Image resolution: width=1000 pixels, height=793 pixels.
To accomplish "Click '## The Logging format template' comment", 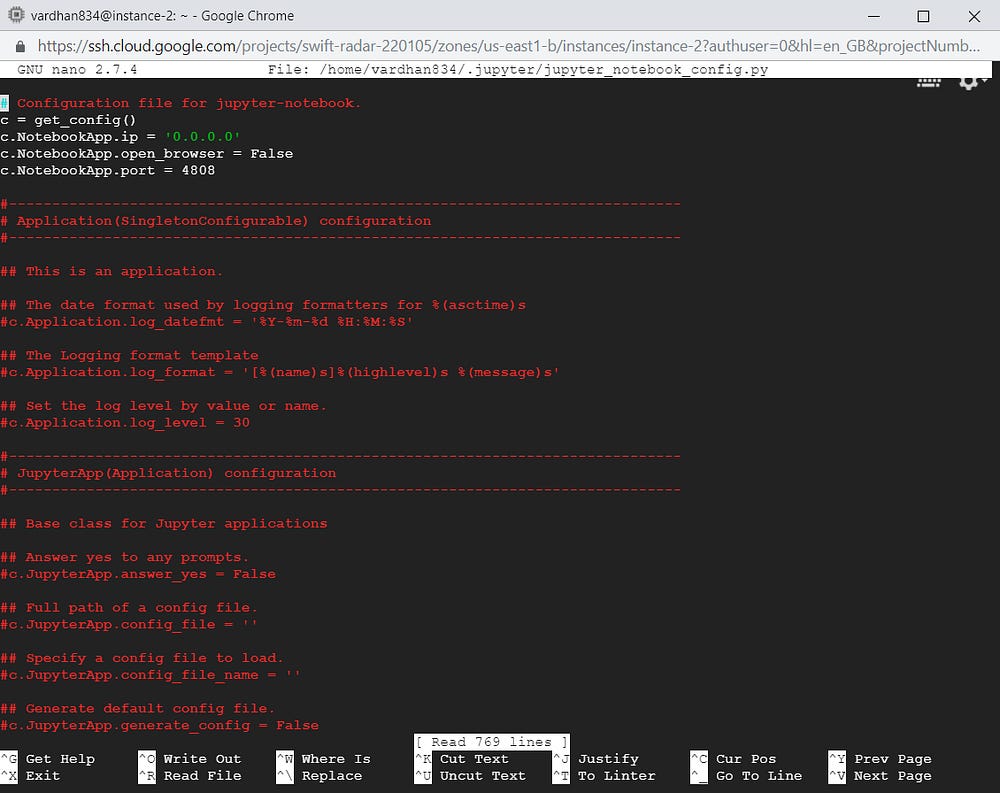I will pyautogui.click(x=129, y=355).
